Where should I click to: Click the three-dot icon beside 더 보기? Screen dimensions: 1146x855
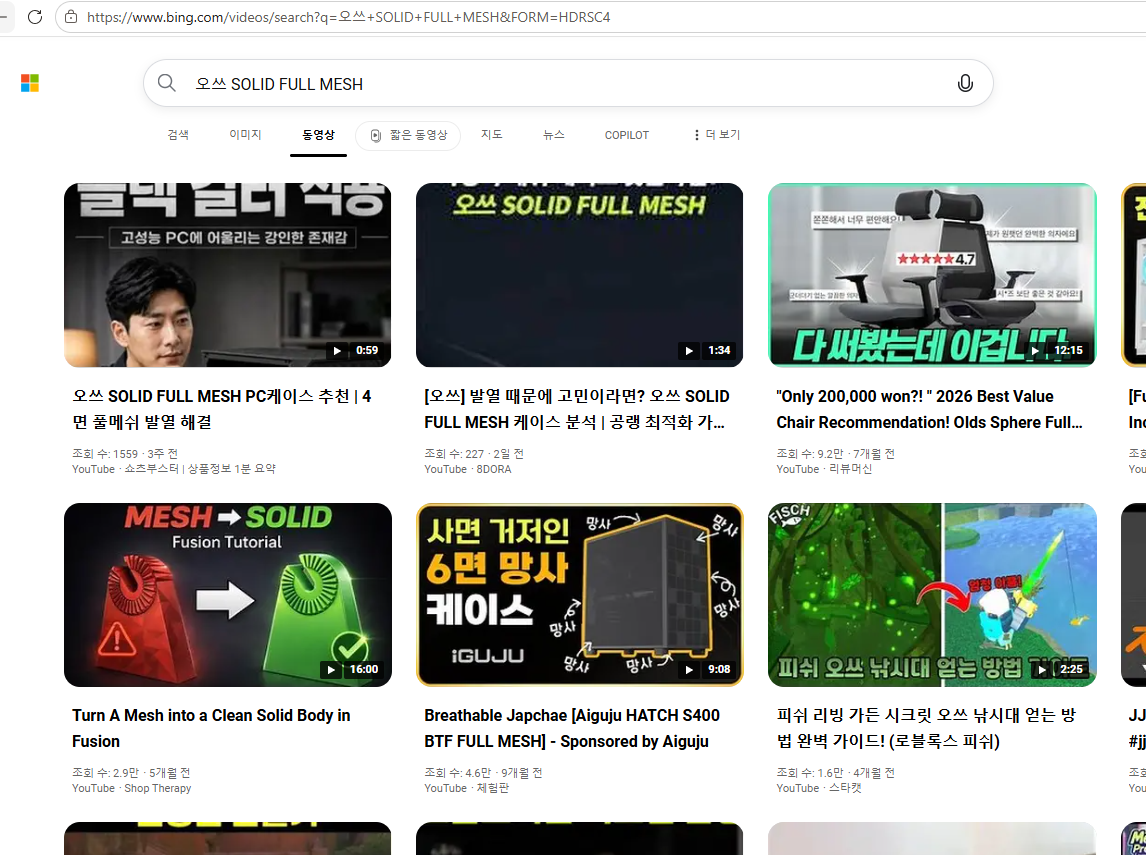pyautogui.click(x=696, y=135)
